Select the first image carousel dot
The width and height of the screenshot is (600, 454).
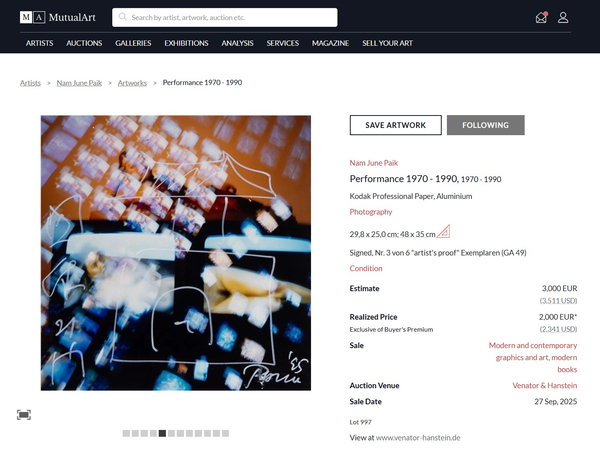click(126, 433)
